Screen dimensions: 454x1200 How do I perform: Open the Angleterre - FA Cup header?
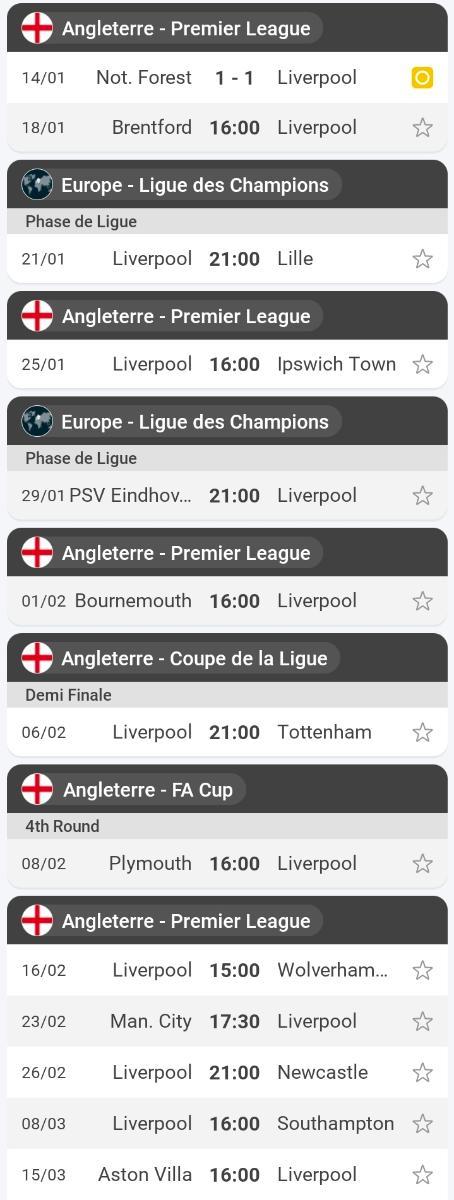pyautogui.click(x=227, y=789)
